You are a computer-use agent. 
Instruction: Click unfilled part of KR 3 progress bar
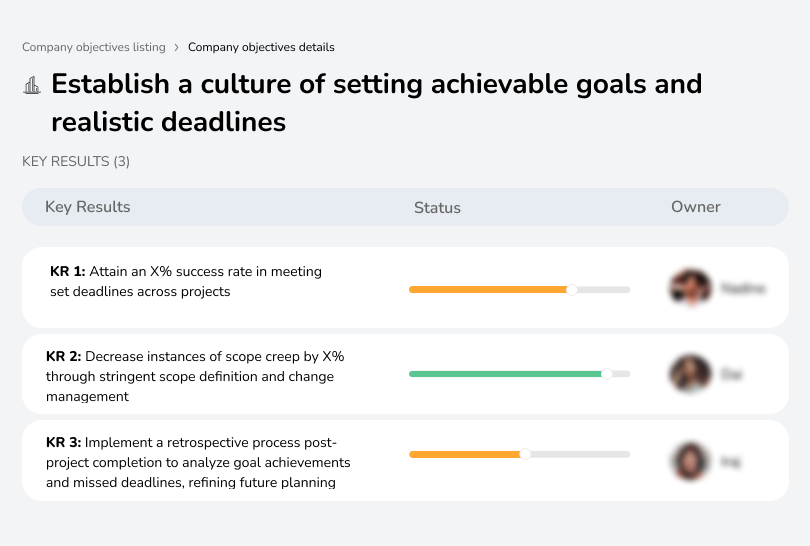[580, 454]
